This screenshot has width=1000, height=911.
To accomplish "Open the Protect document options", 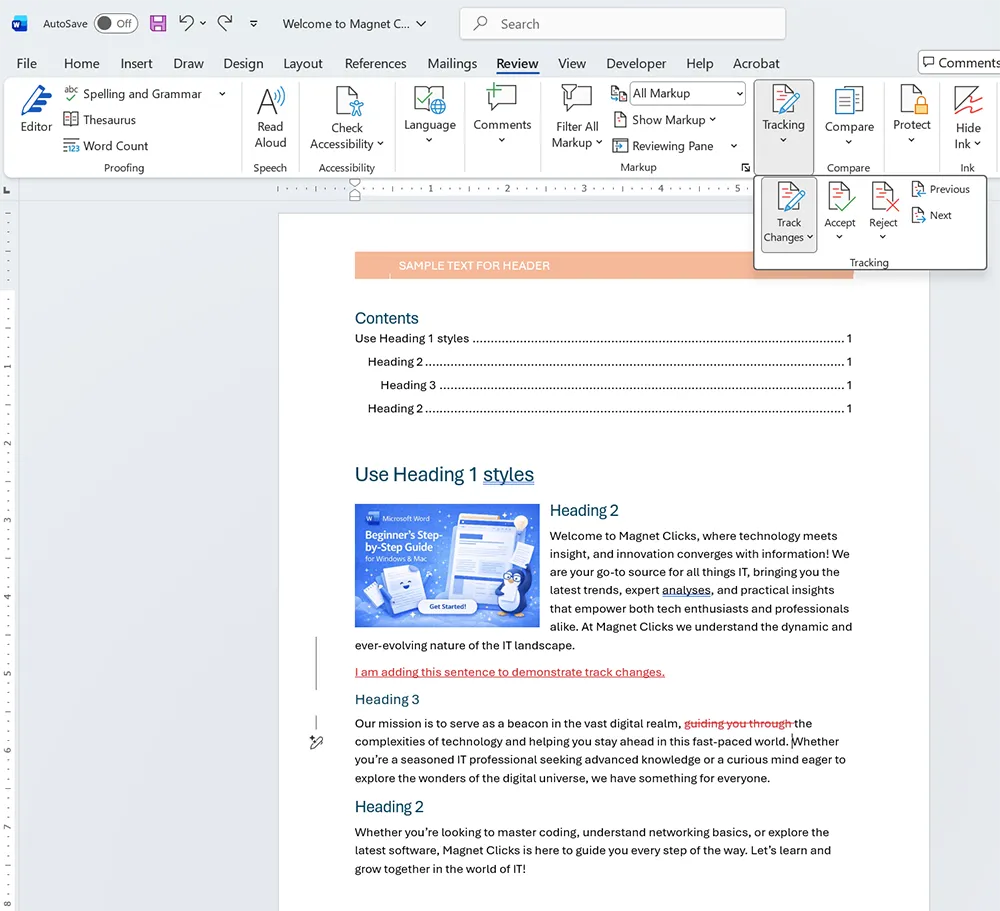I will point(911,115).
